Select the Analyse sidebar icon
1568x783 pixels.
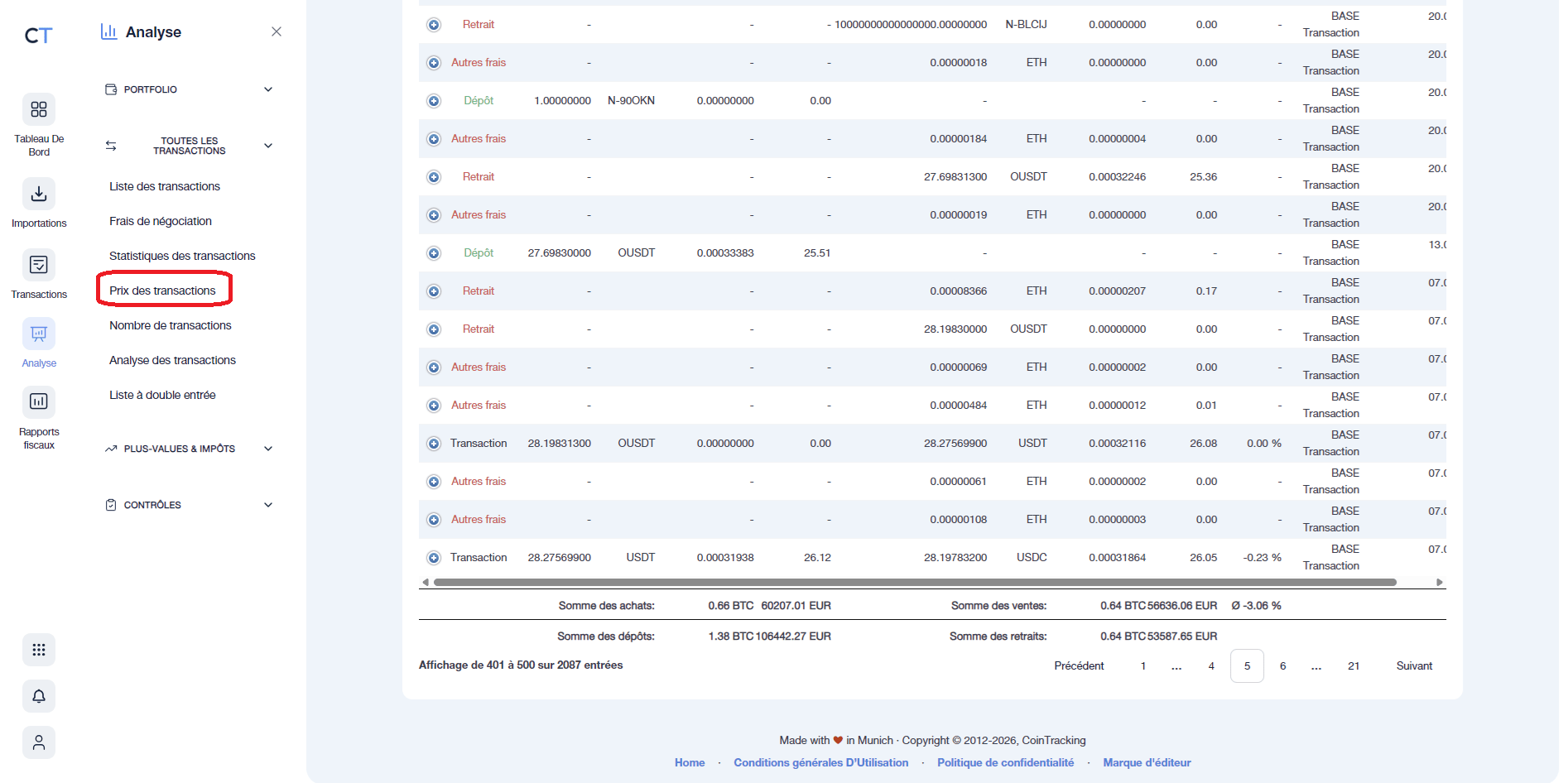point(38,334)
